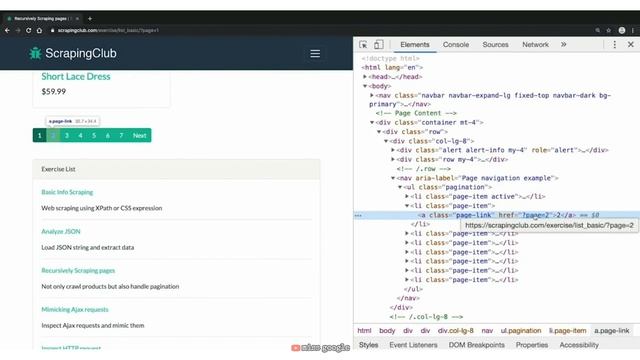Viewport: 640px width, 360px height.
Task: Click the ScrapingClub brand name
Action: (x=81, y=53)
